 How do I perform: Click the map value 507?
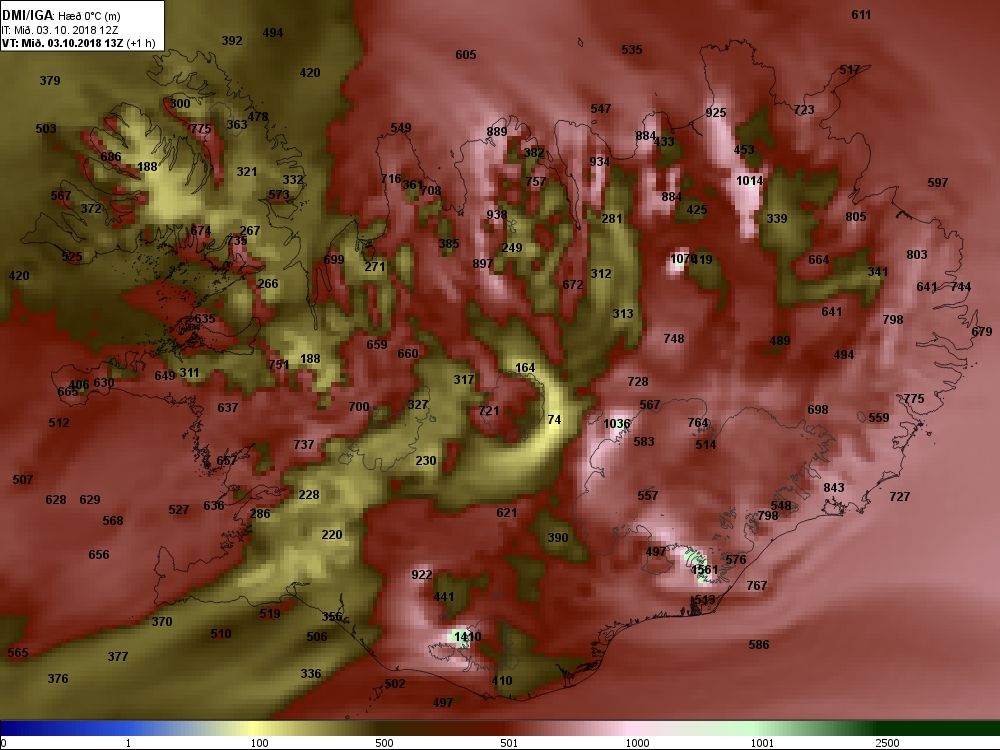(x=22, y=479)
